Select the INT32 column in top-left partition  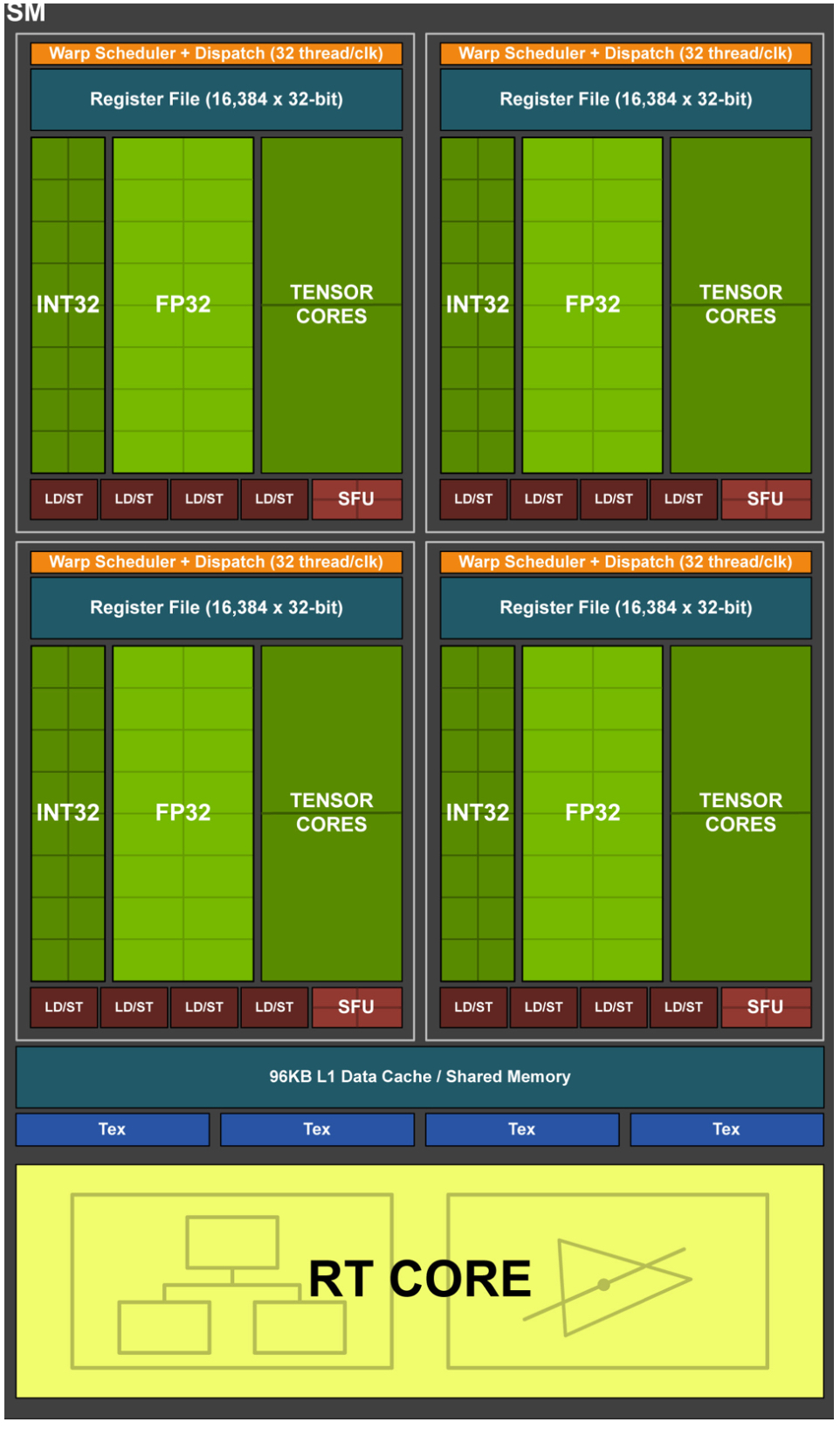pos(68,305)
